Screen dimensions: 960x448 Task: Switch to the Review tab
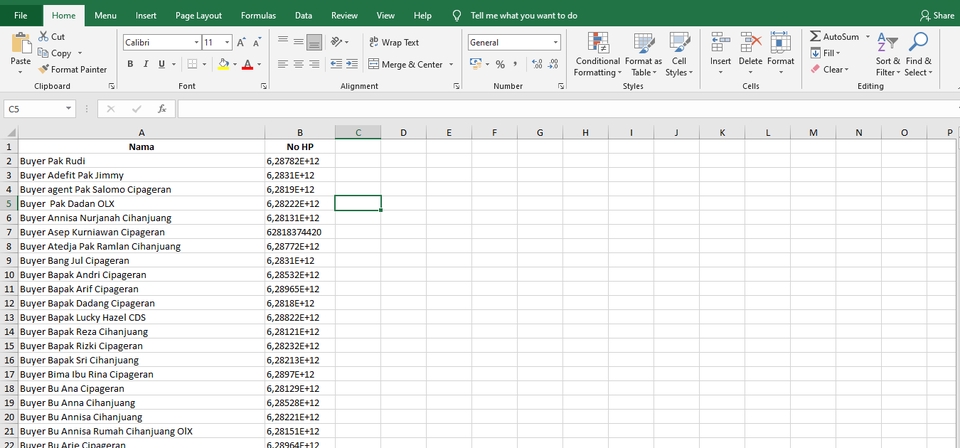click(344, 15)
